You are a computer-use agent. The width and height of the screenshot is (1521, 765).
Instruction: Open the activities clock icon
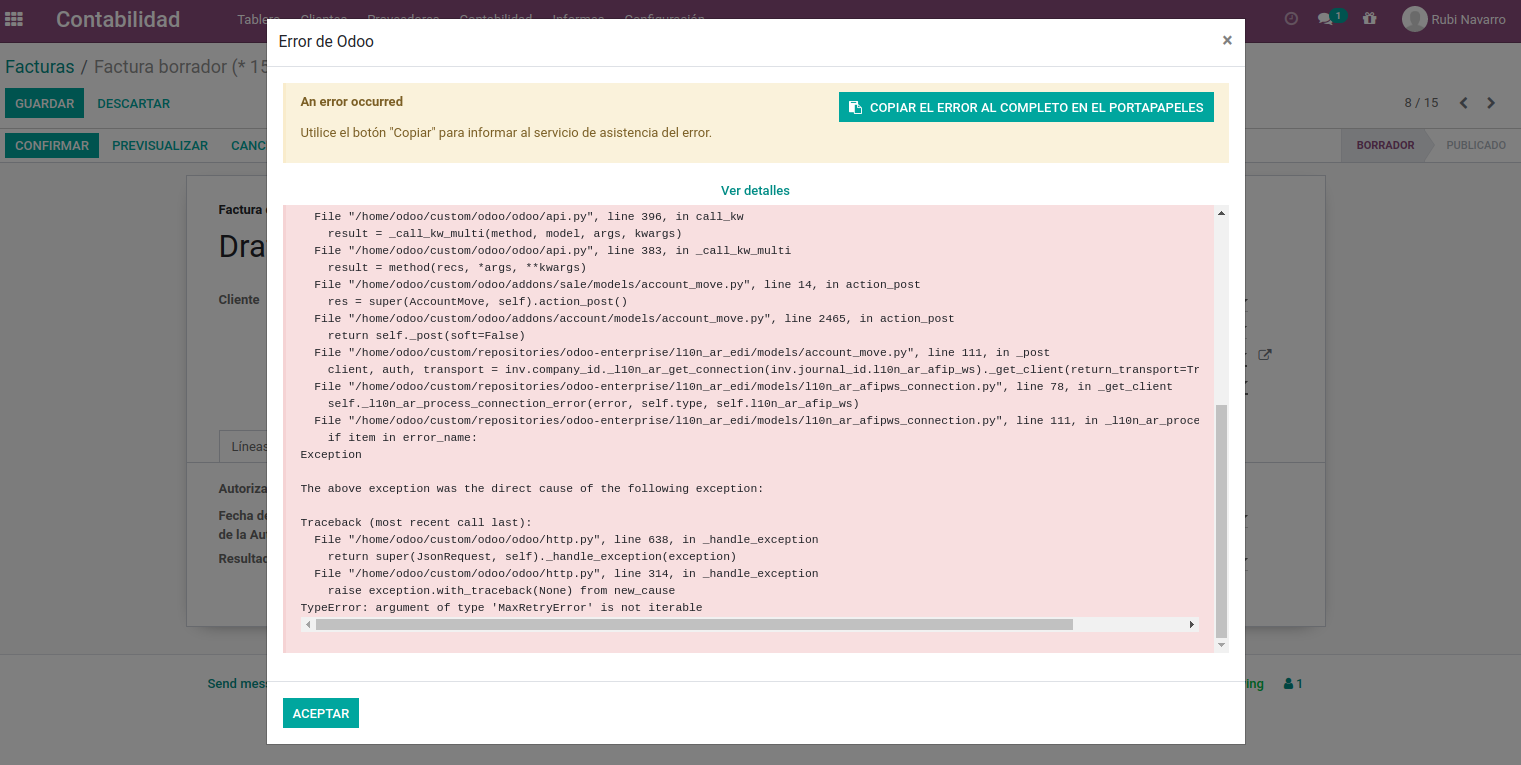(1291, 19)
